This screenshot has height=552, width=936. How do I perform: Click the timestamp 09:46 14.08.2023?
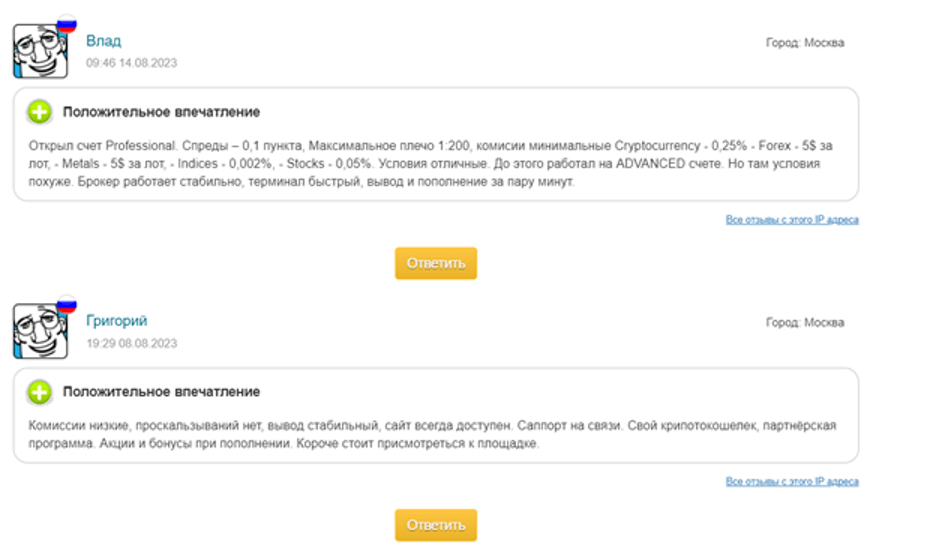tap(131, 62)
